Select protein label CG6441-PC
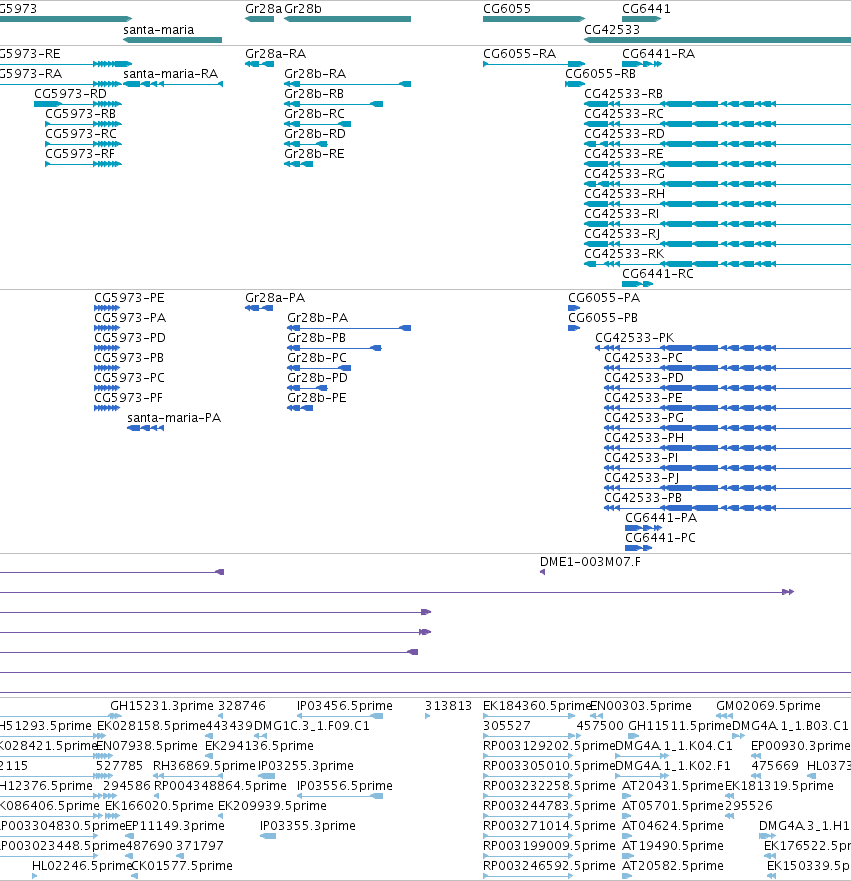 (660, 538)
